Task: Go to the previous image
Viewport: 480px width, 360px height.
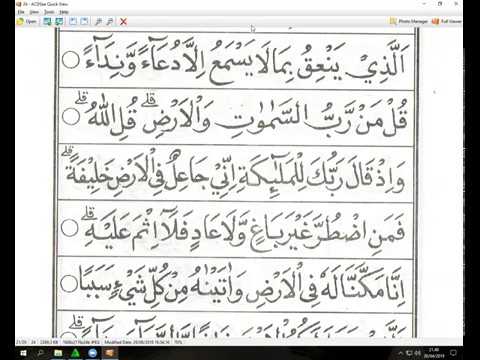Action: click(x=47, y=22)
